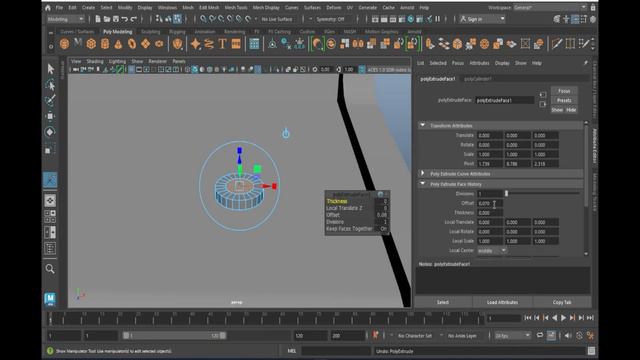Click the Save Scene icon
This screenshot has width=640, height=360.
(x=116, y=19)
